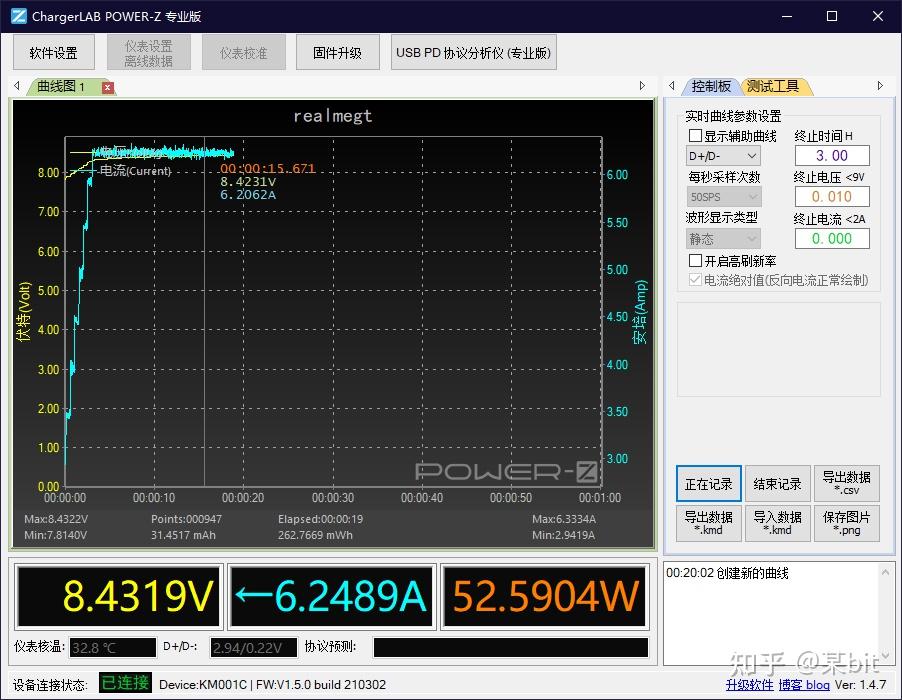Click the 升级软件 link

pos(749,684)
